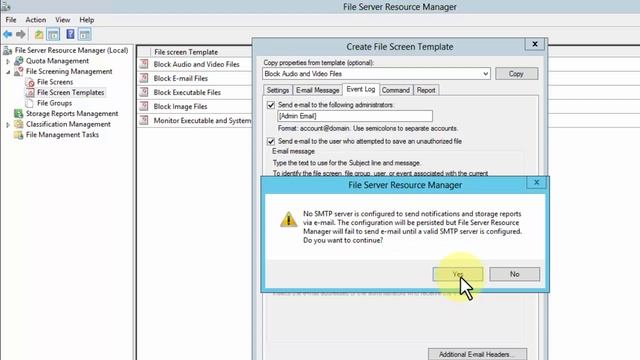Switch to the Report tab
The height and width of the screenshot is (360, 640).
click(426, 90)
